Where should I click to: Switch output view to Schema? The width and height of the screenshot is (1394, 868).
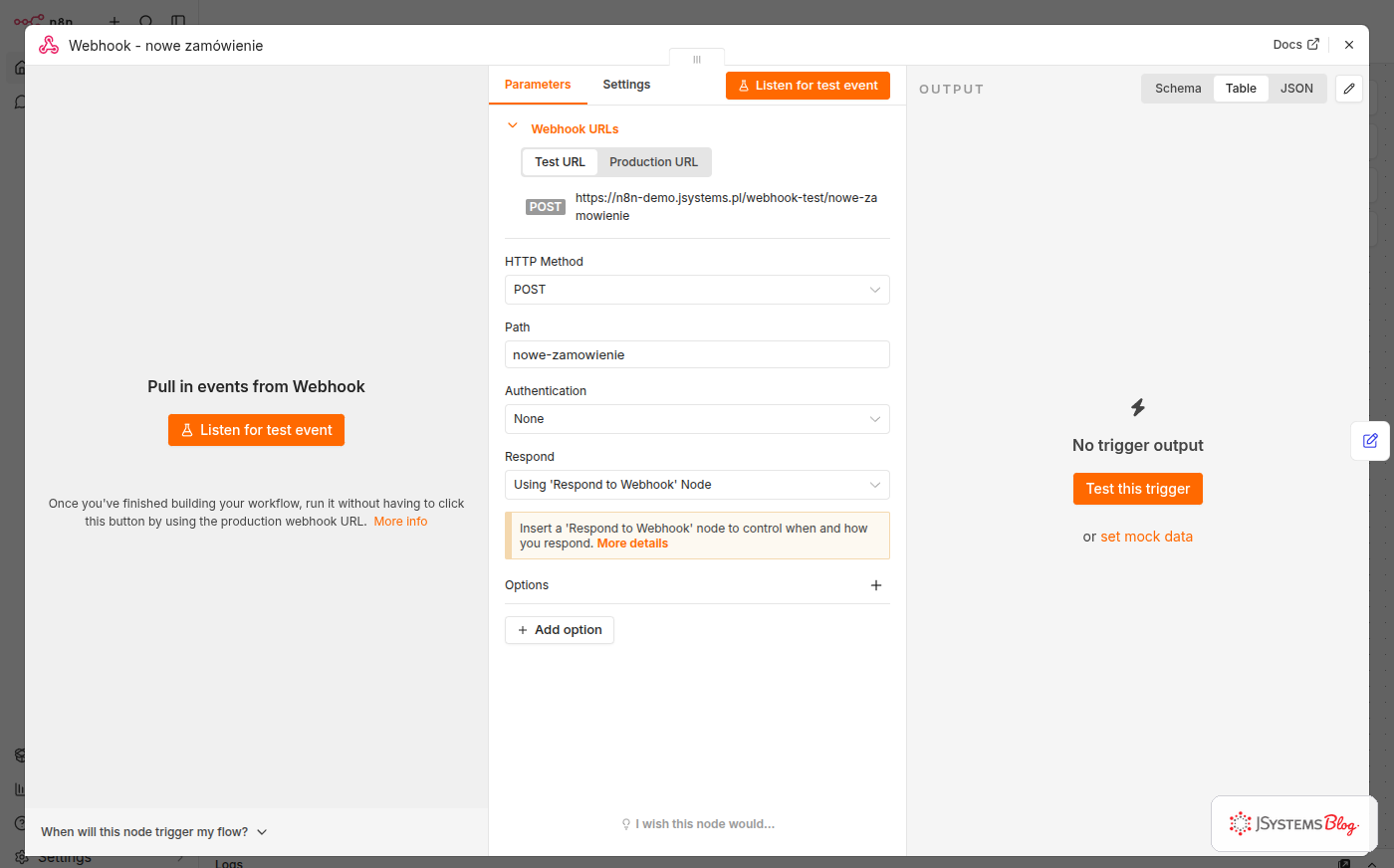click(x=1178, y=89)
